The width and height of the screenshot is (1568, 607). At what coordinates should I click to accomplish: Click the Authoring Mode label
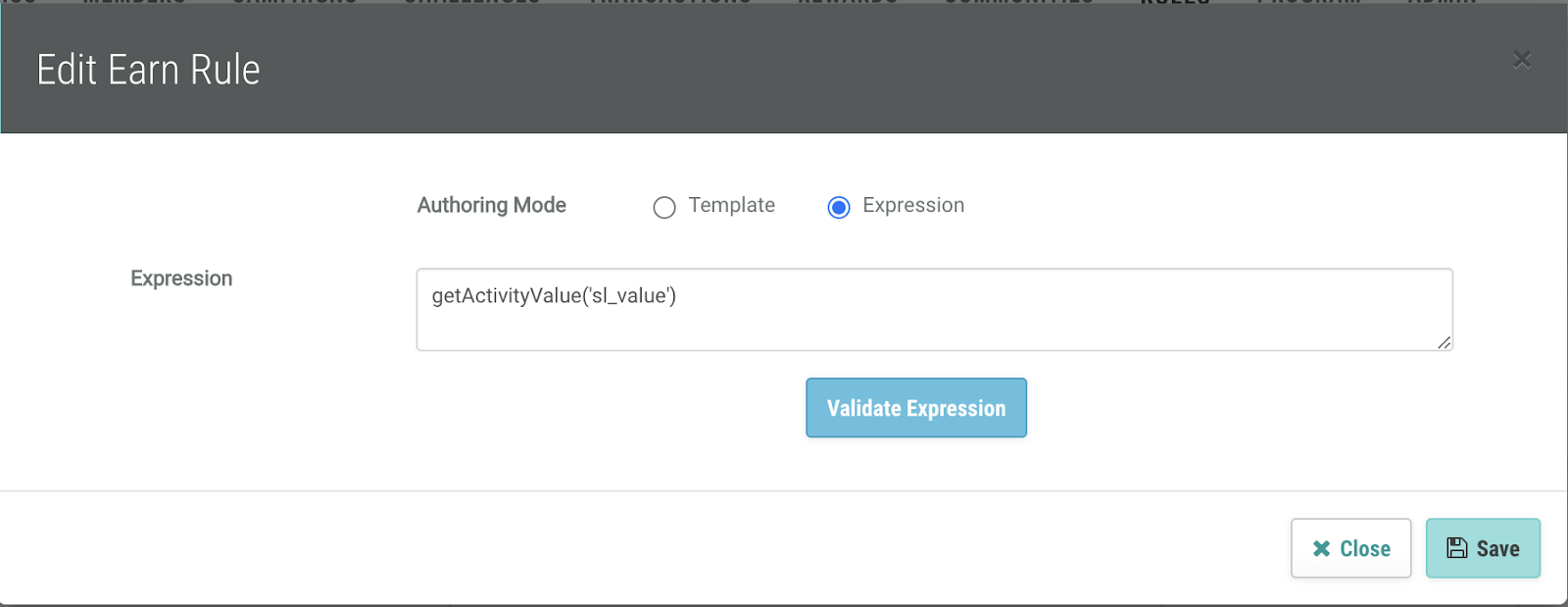click(x=491, y=205)
